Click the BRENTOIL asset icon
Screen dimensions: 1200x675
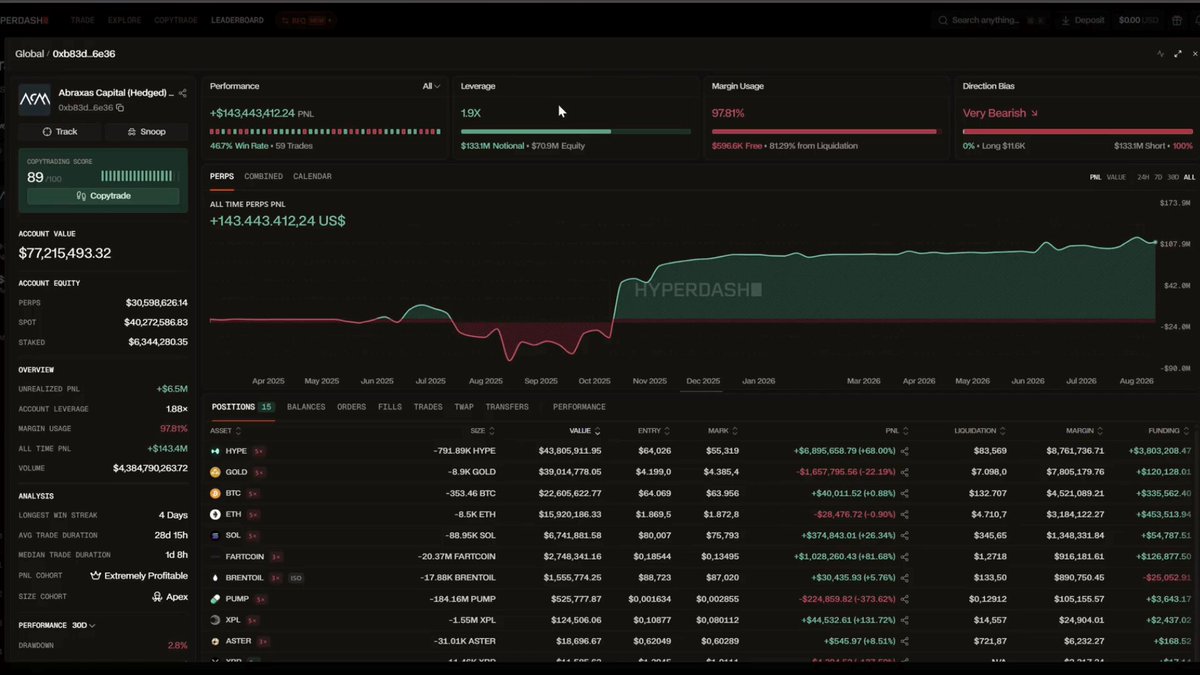point(215,578)
